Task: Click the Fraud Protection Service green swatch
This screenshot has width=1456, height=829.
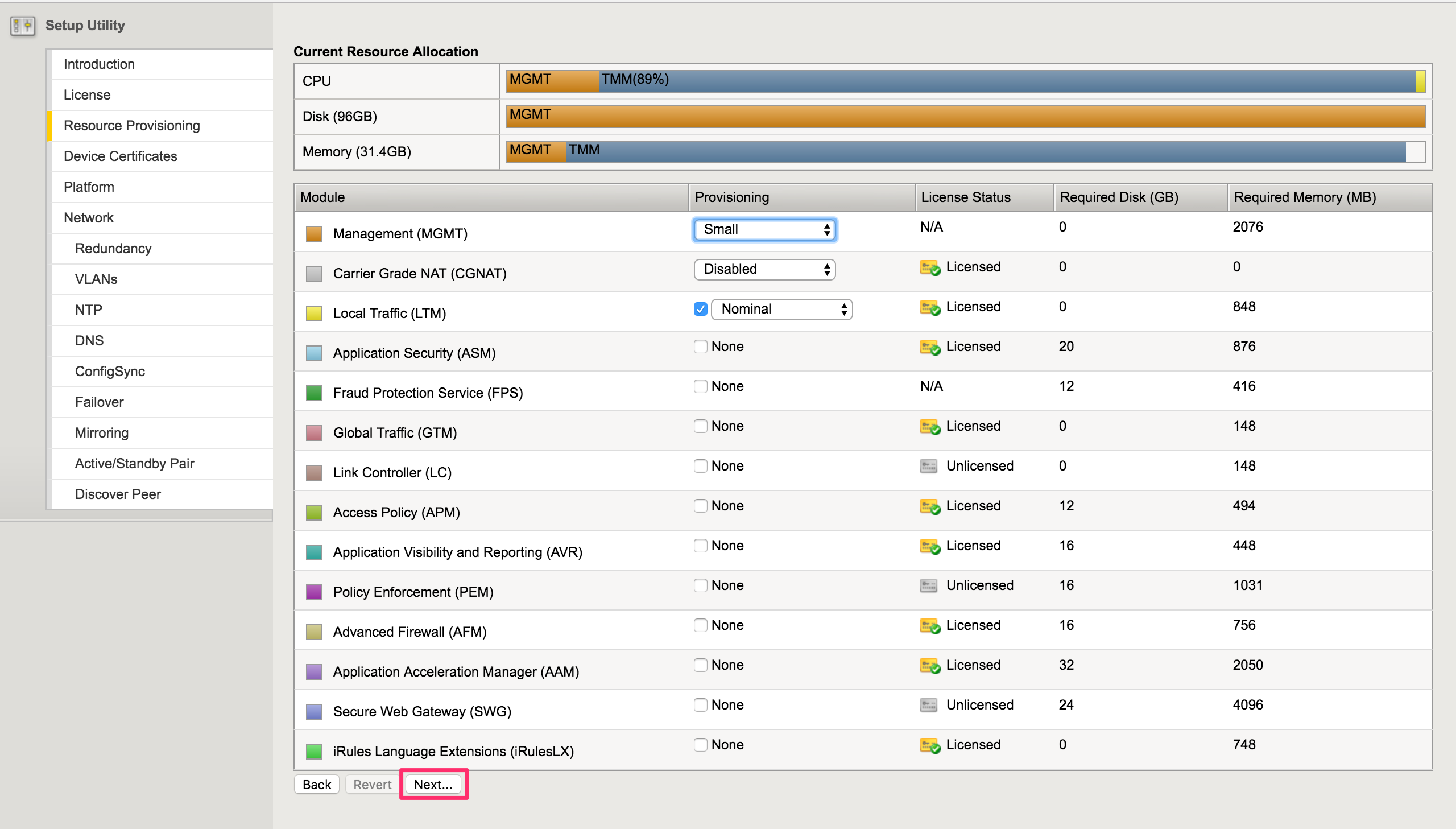Action: [314, 393]
